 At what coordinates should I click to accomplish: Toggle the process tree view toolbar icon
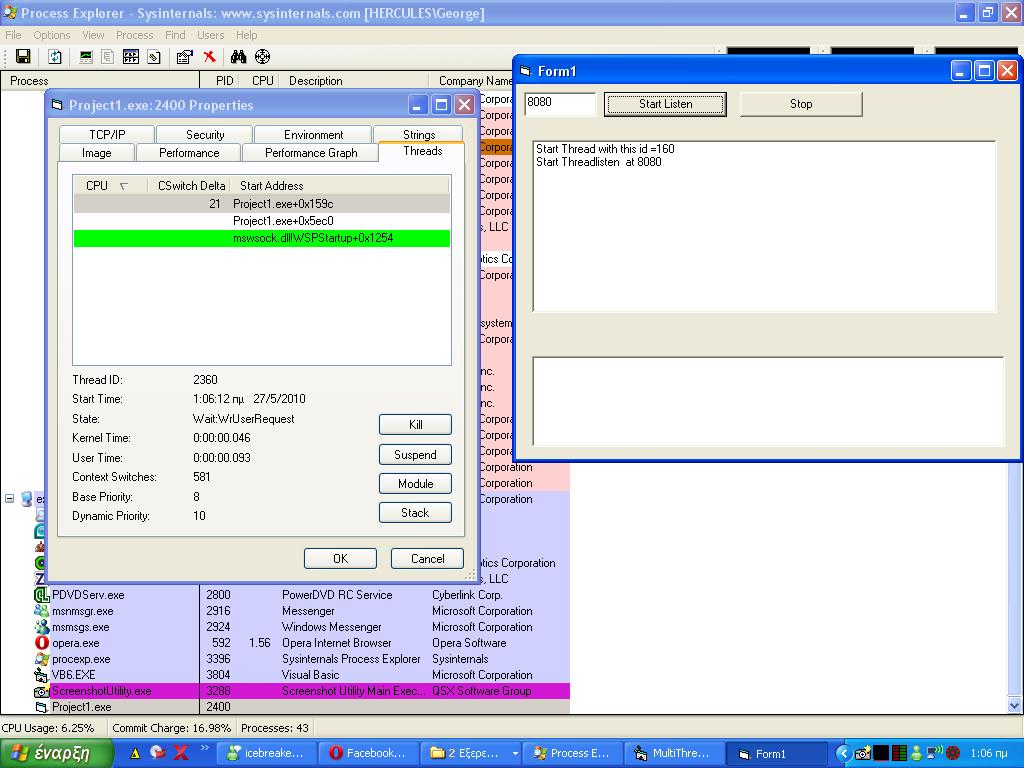pos(108,57)
